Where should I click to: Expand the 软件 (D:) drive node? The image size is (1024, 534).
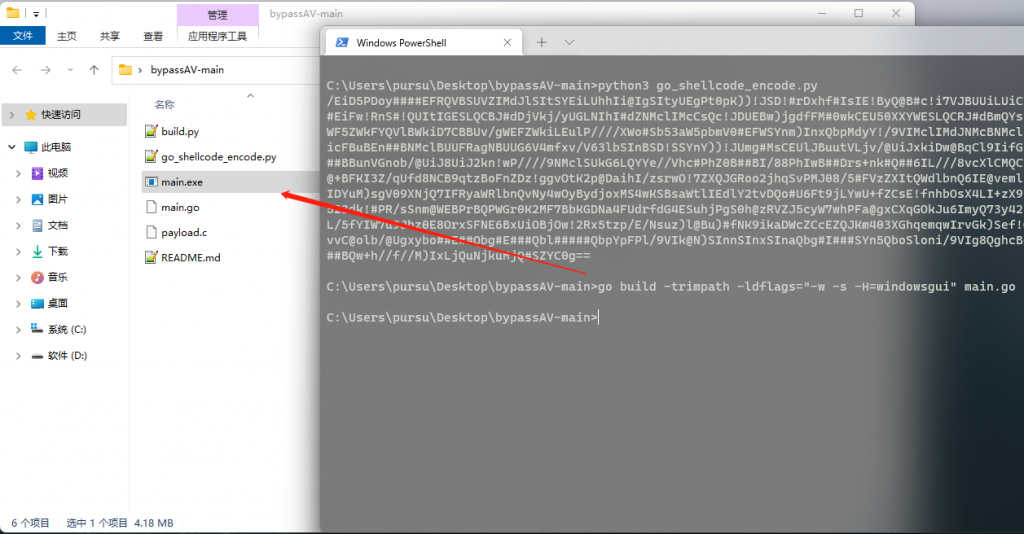(18, 356)
